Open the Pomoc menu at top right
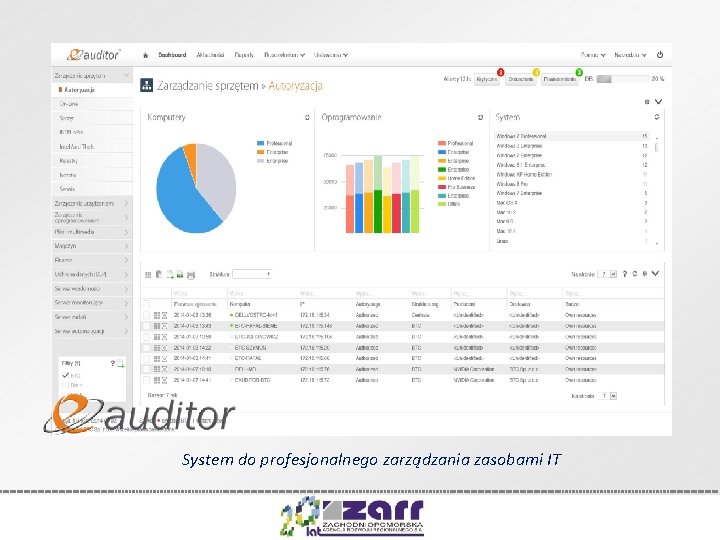This screenshot has width=720, height=540. click(593, 55)
